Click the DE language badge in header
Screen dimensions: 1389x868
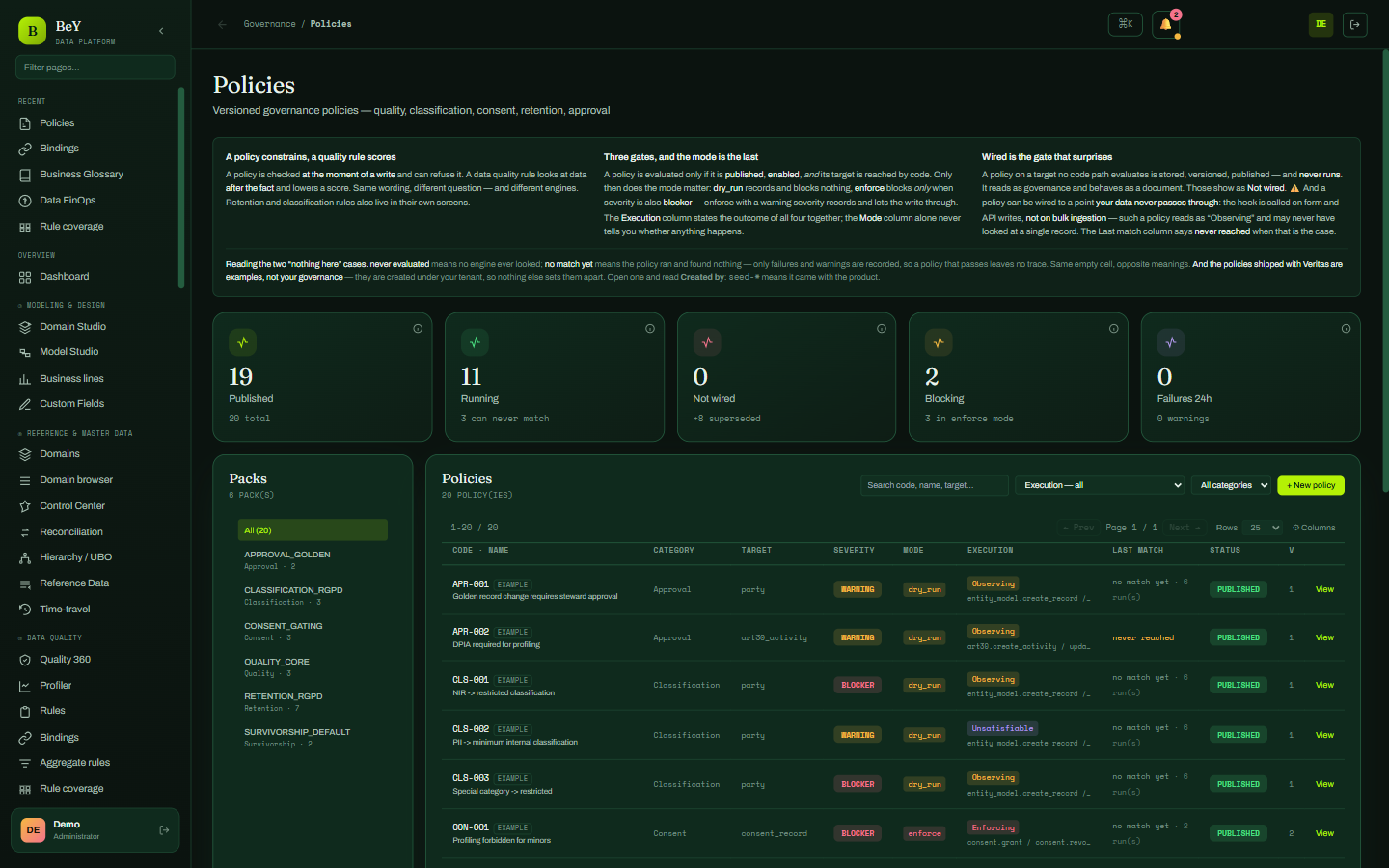pos(1321,24)
